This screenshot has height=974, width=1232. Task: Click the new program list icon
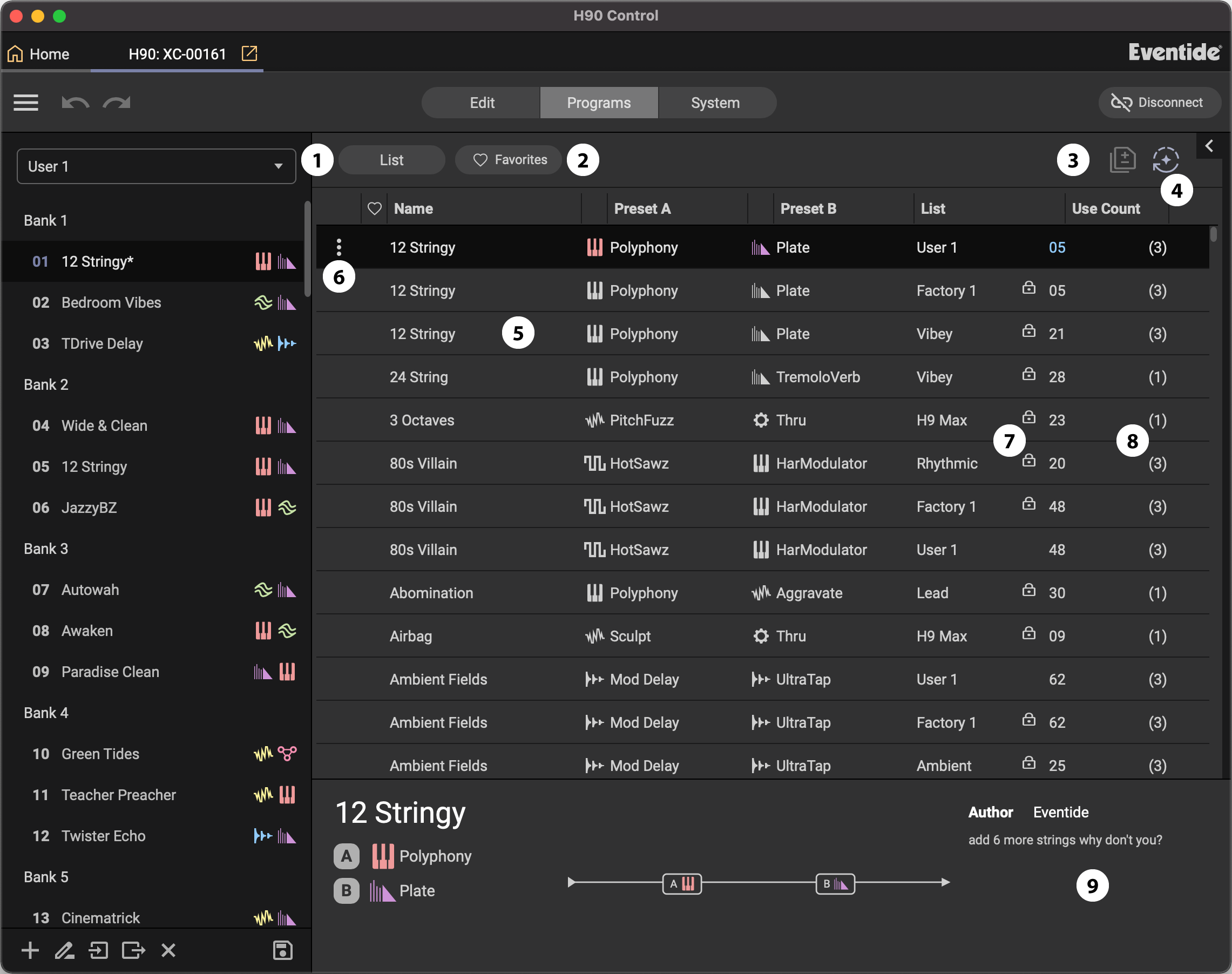(1122, 160)
